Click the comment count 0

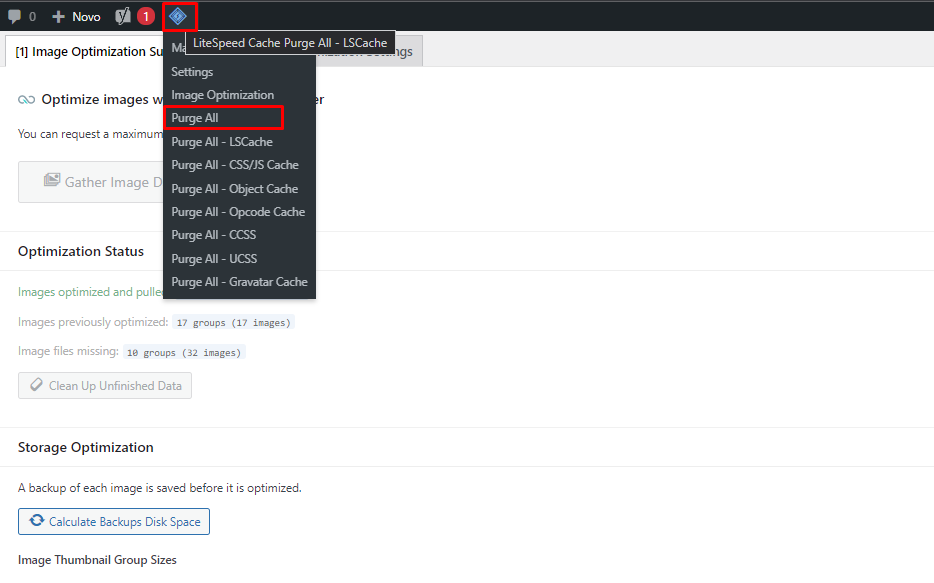(x=32, y=17)
